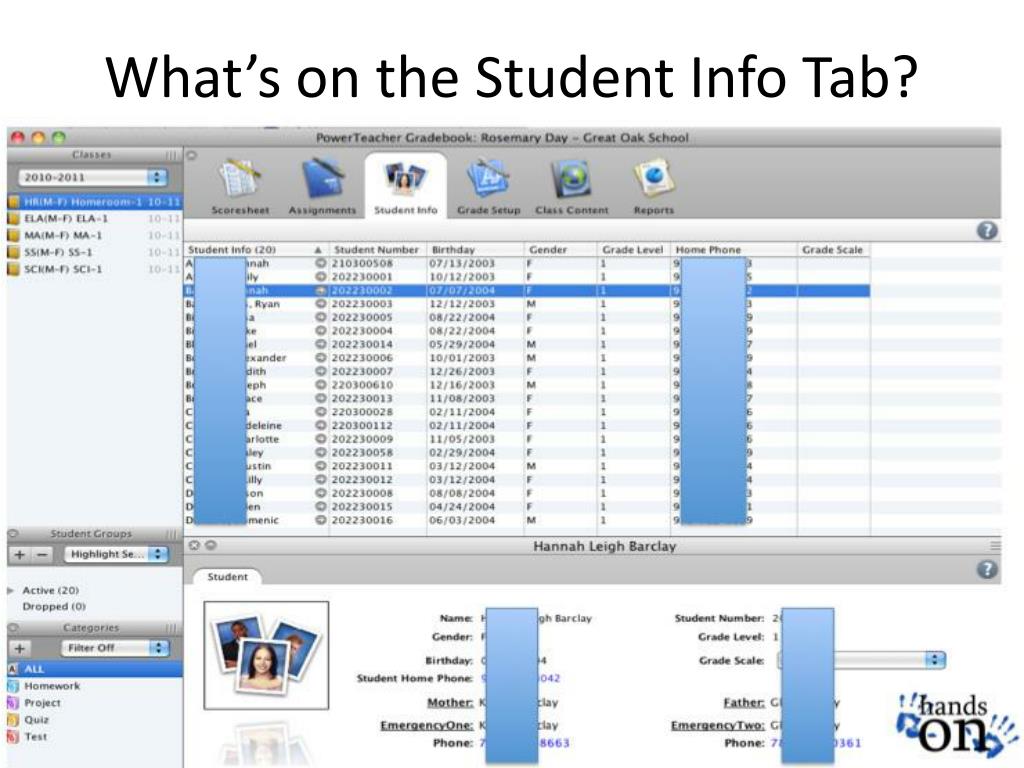
Task: Select MA(M-F) MA-1 class
Action: [x=94, y=235]
